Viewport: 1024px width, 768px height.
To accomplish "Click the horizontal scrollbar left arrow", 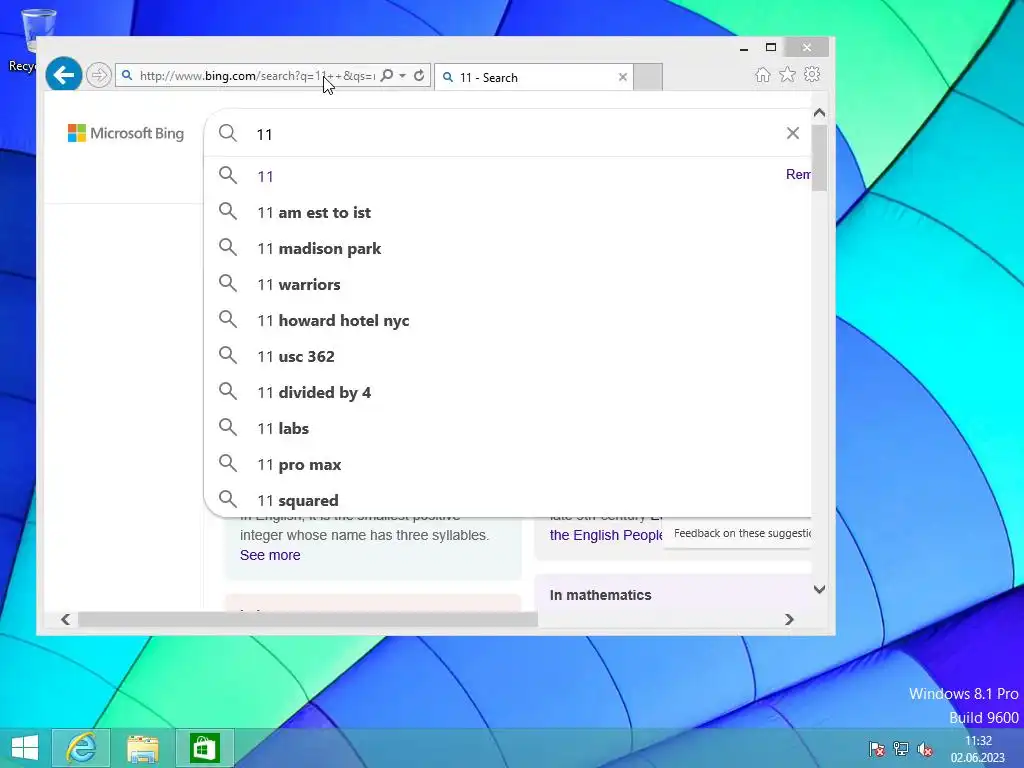I will pyautogui.click(x=65, y=619).
